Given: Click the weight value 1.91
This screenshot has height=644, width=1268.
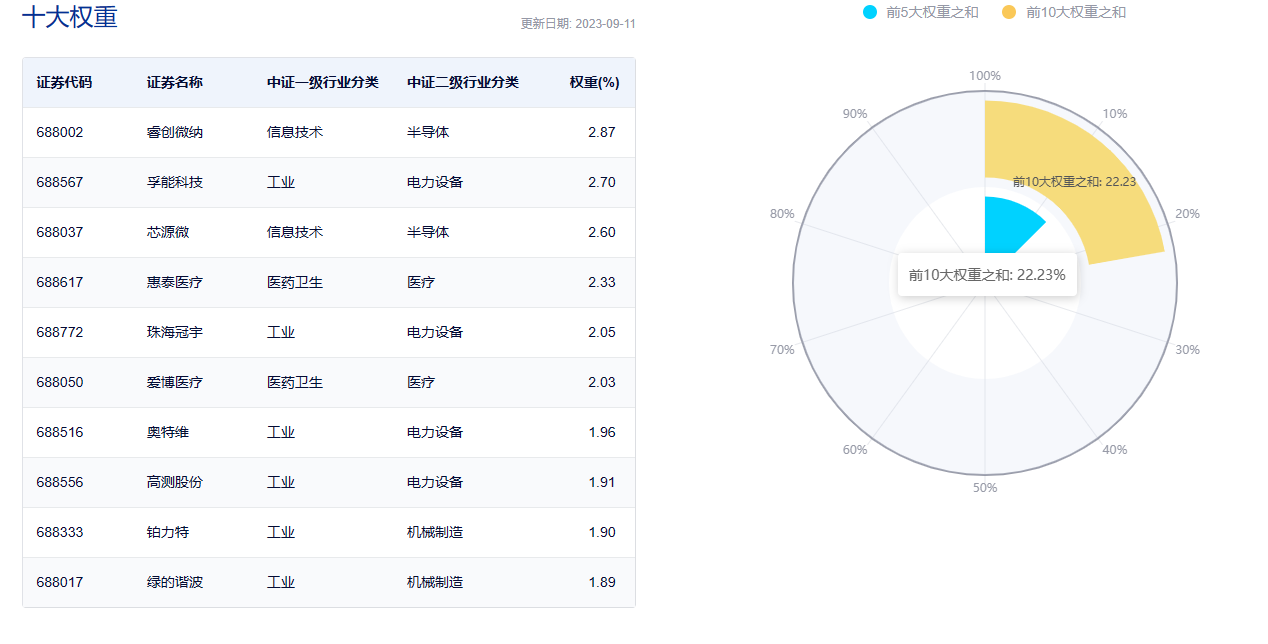Looking at the screenshot, I should pyautogui.click(x=602, y=482).
